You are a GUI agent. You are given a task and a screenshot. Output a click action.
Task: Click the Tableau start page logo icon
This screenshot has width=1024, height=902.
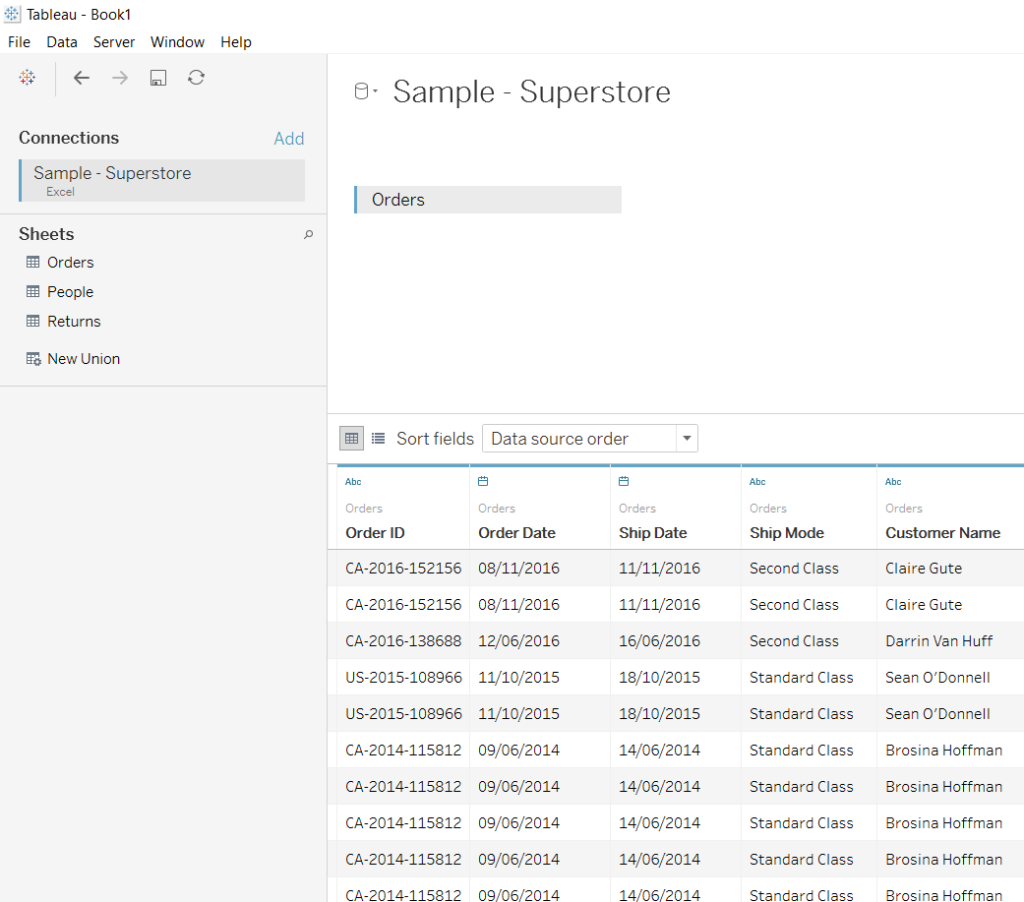27,78
